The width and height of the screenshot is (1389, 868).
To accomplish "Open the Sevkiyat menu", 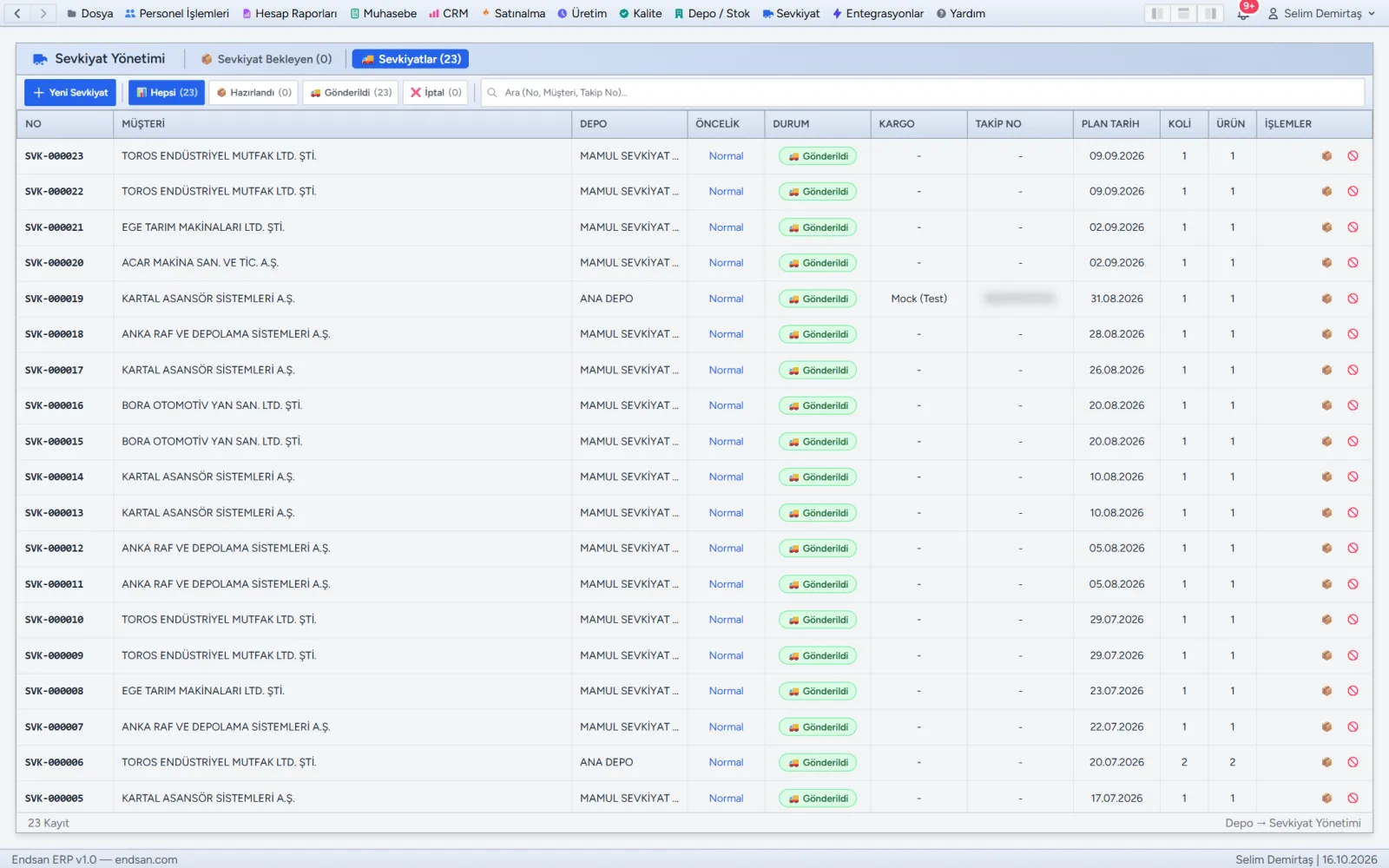I will pos(791,13).
